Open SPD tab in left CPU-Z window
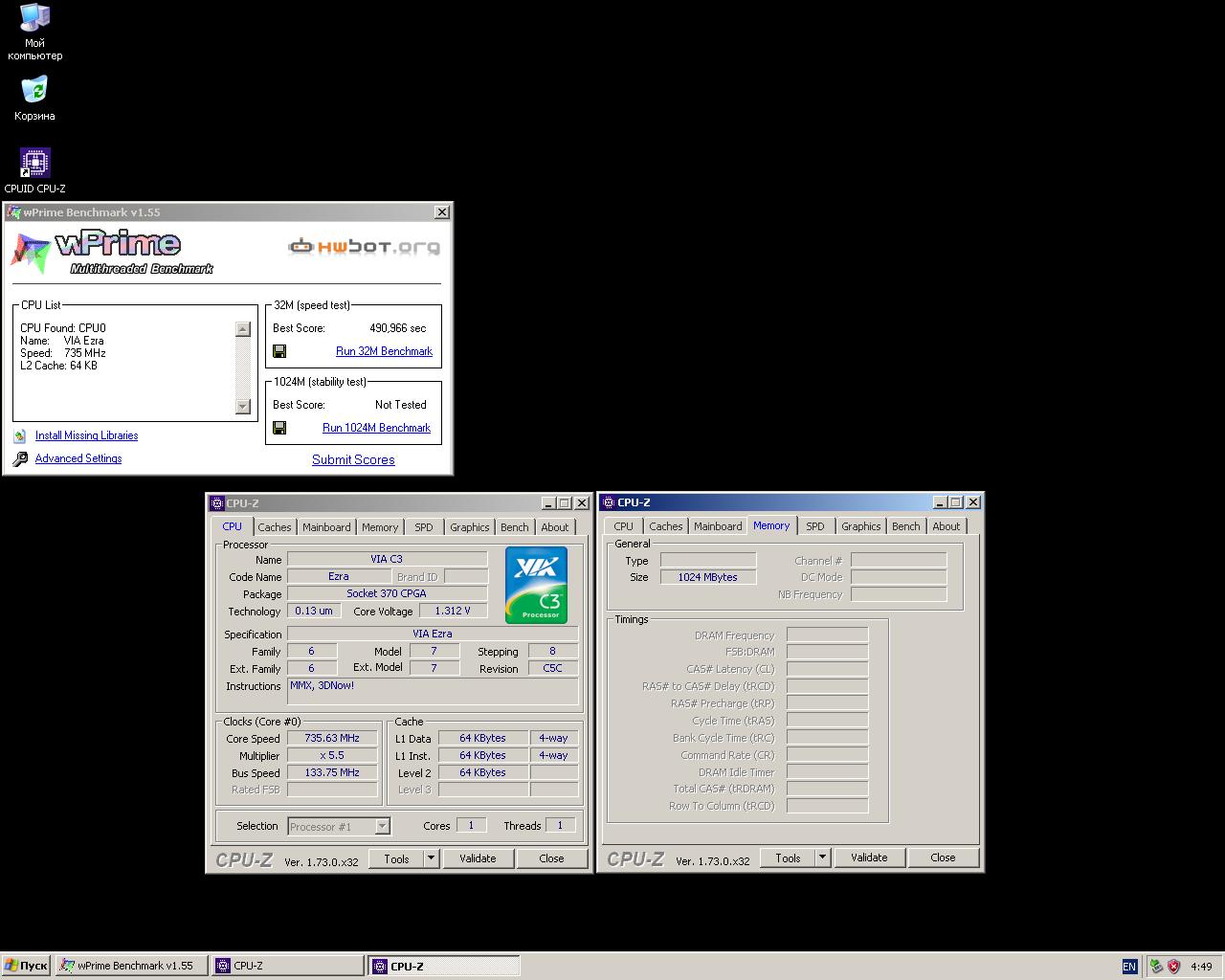 [424, 527]
